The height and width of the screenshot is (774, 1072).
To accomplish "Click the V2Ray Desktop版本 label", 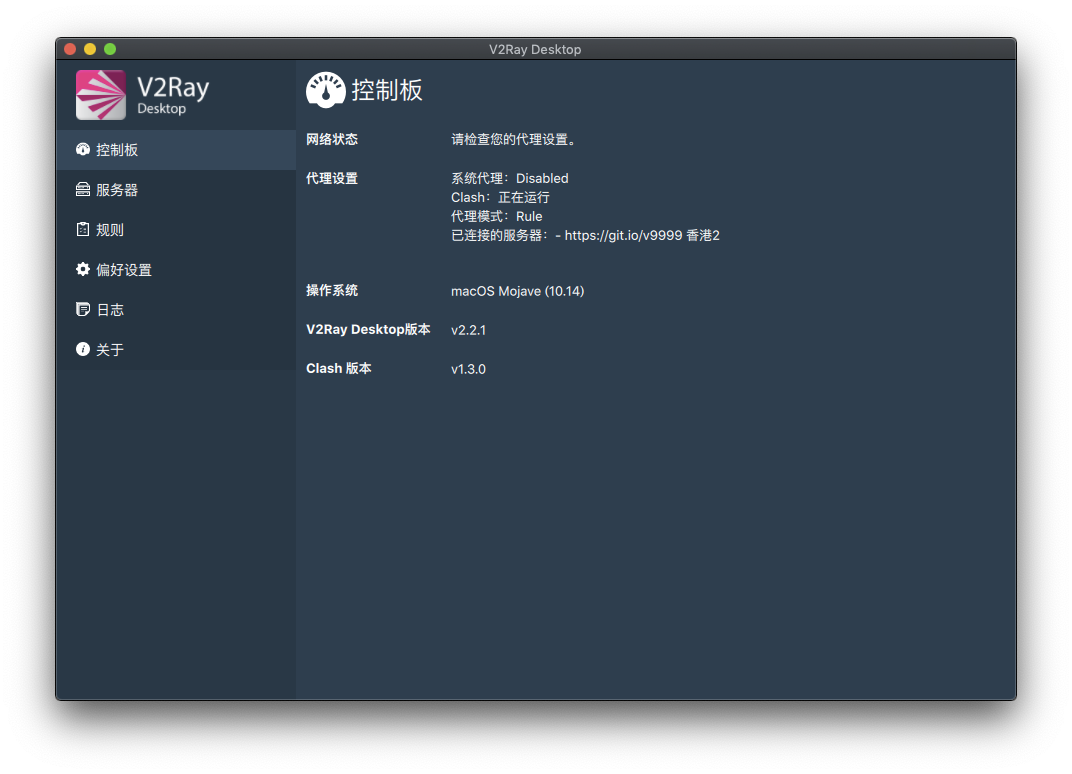I will pyautogui.click(x=368, y=330).
